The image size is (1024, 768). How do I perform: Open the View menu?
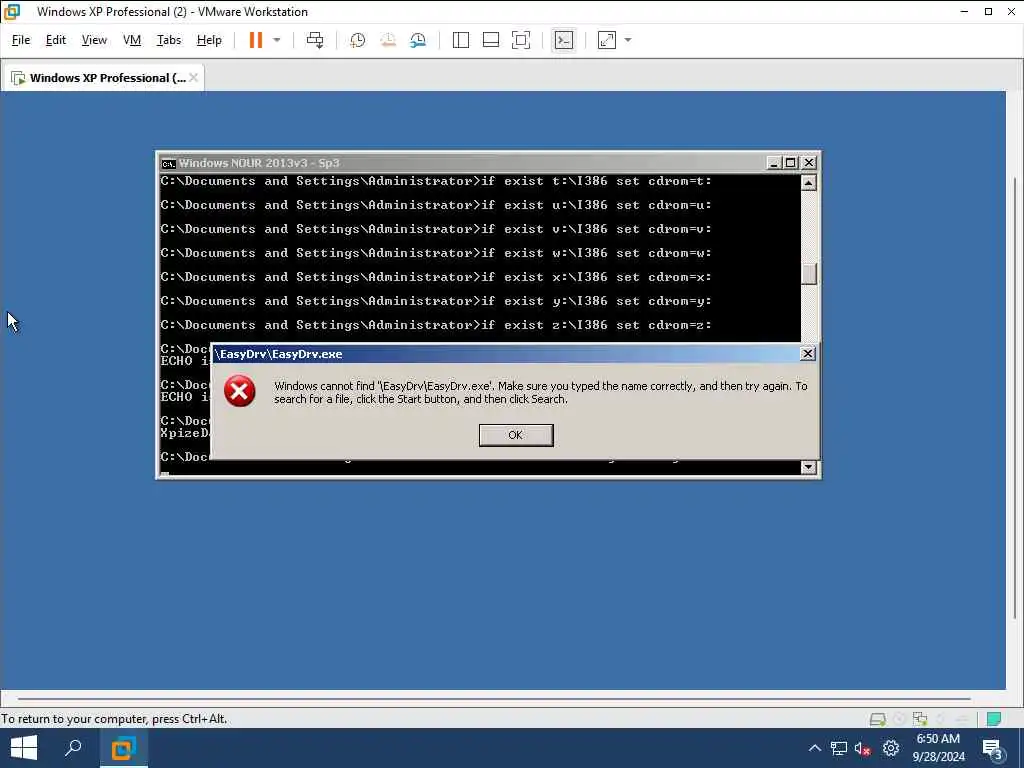[x=94, y=40]
